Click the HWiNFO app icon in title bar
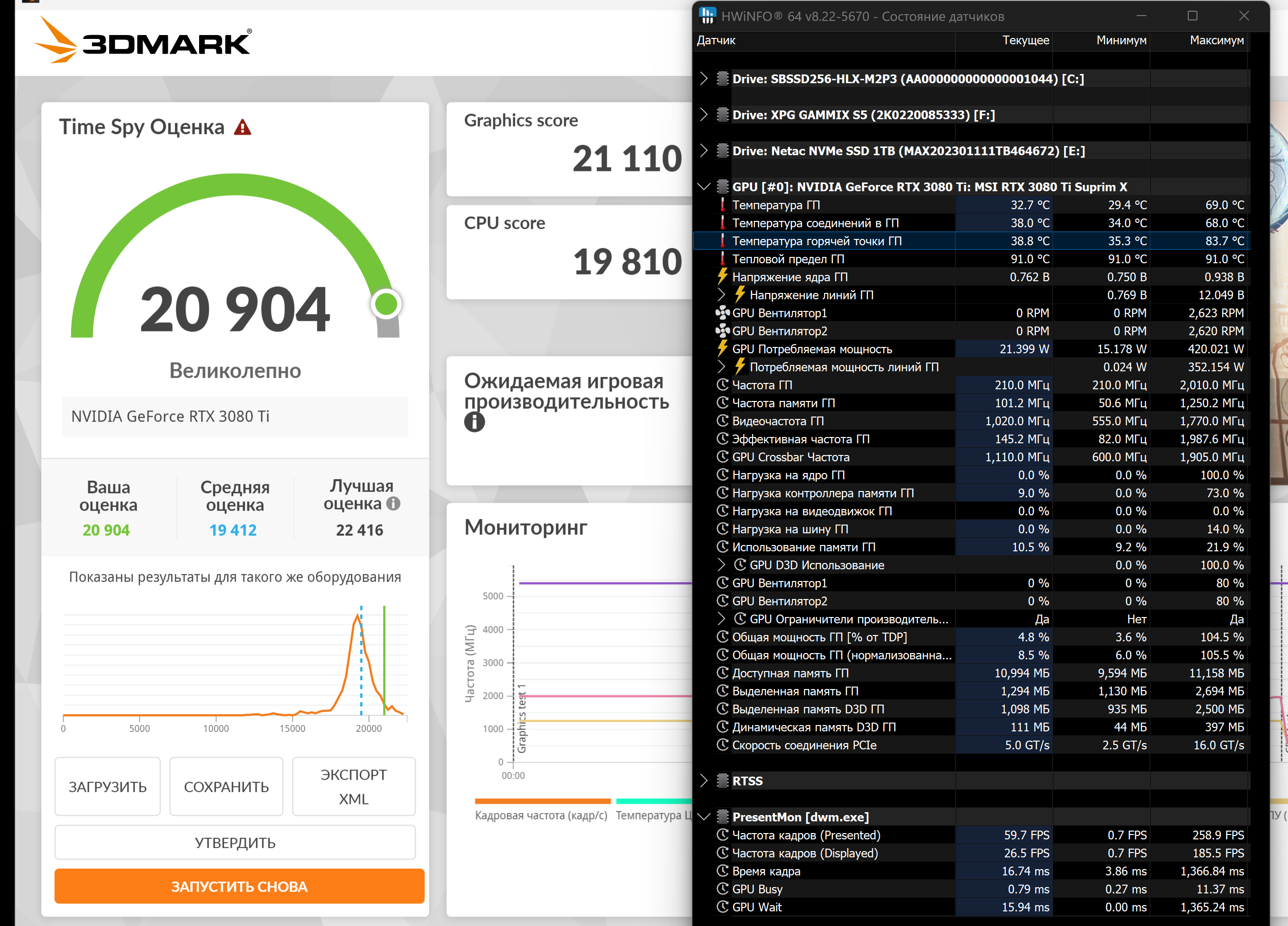The height and width of the screenshot is (926, 1288). 707,16
